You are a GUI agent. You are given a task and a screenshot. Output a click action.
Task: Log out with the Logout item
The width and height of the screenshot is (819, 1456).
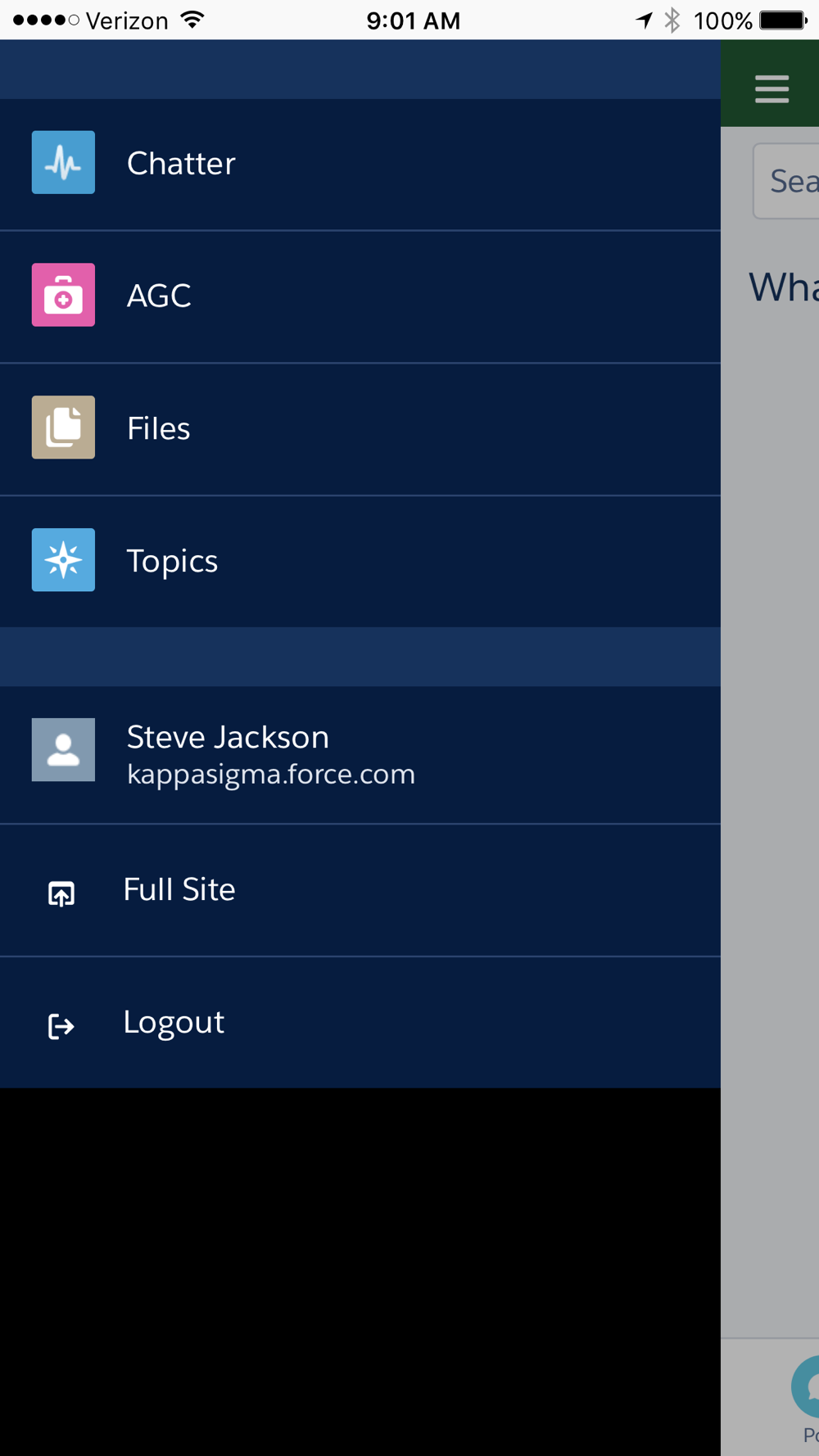[360, 1023]
